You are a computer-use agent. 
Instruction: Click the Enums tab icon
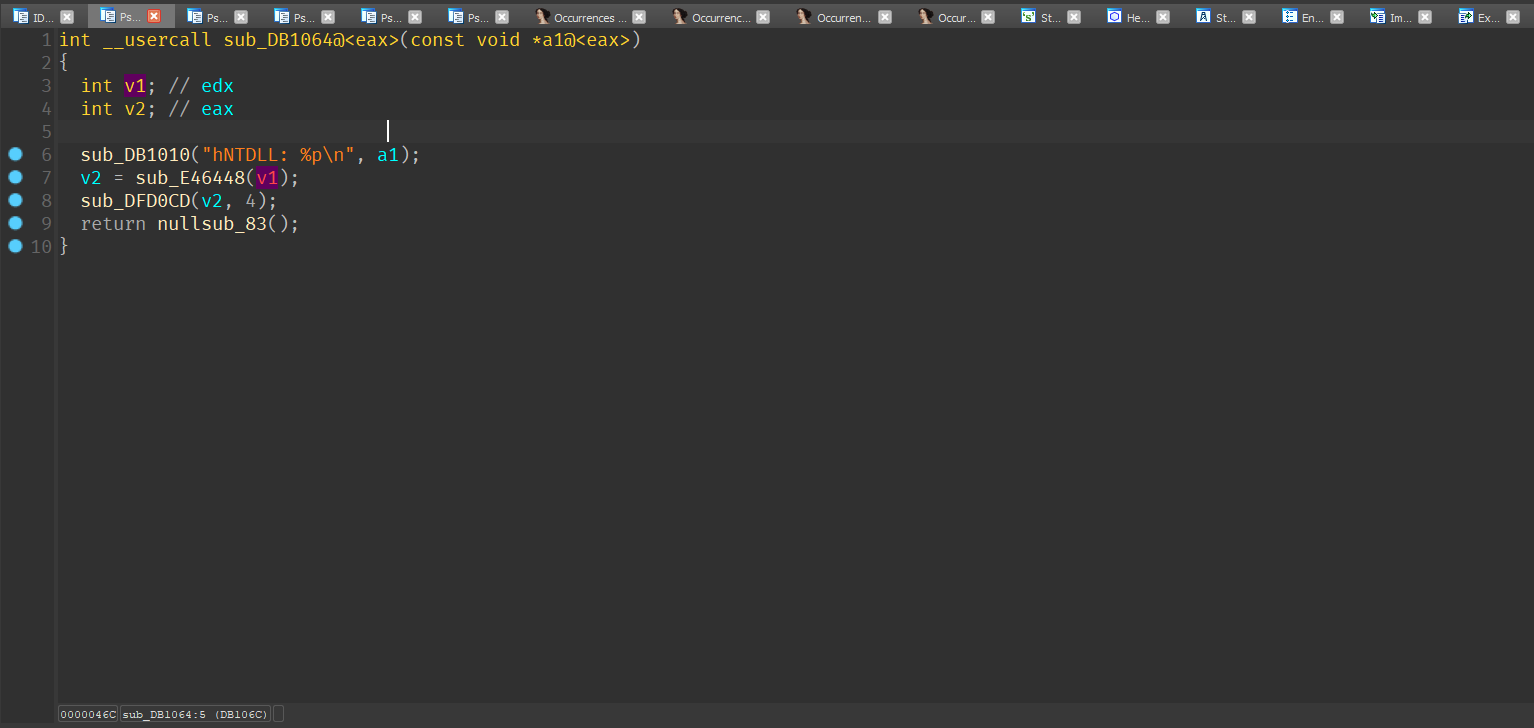(x=1290, y=17)
